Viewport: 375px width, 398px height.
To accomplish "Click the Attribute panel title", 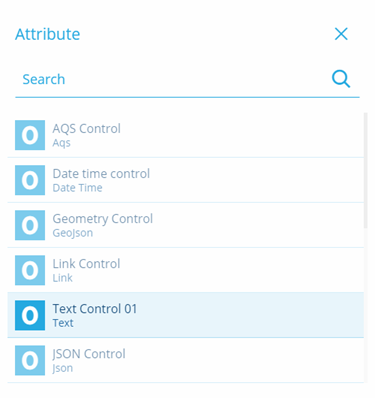I will point(47,34).
